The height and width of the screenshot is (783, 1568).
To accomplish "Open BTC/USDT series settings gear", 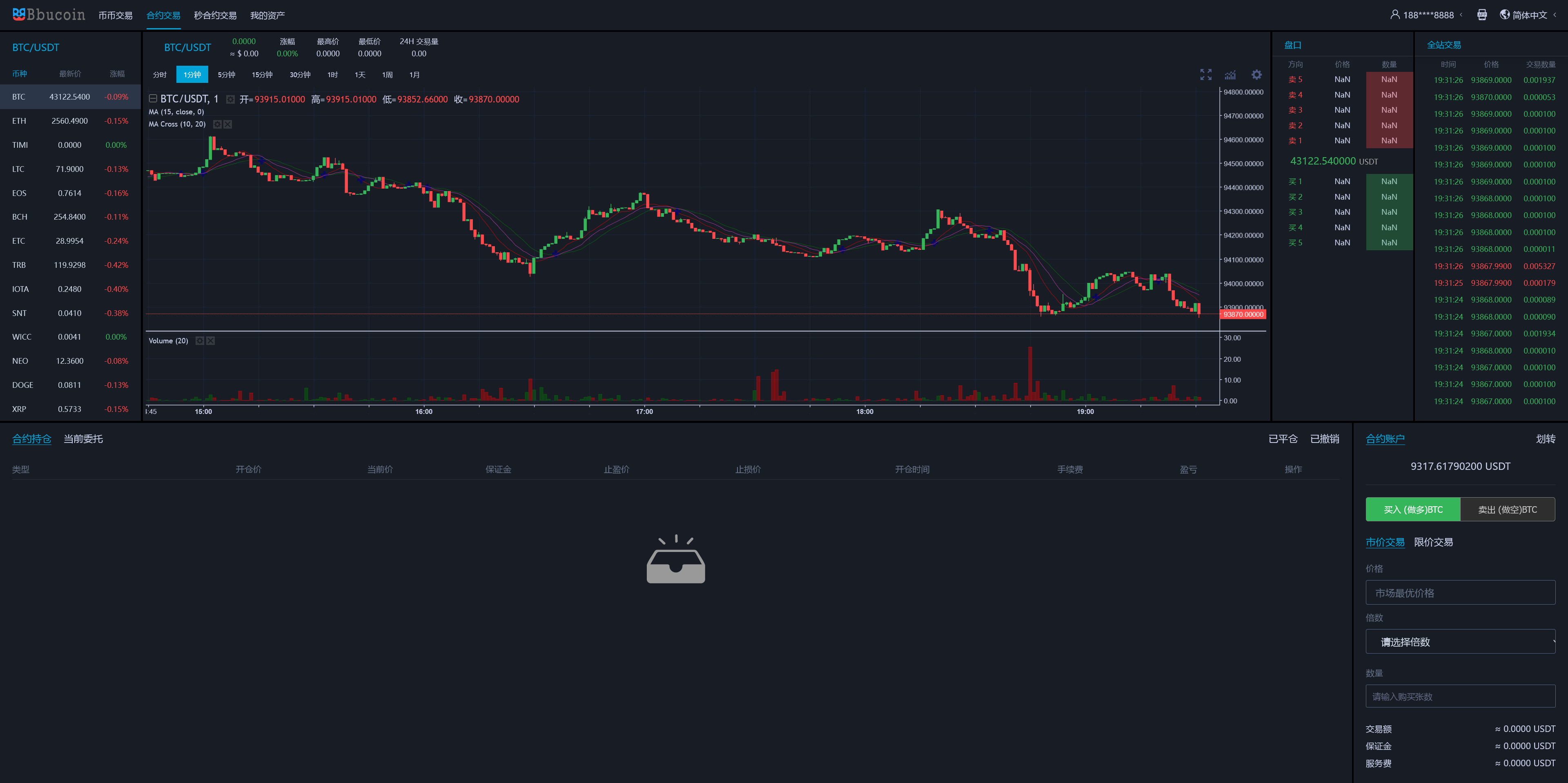I will coord(230,99).
